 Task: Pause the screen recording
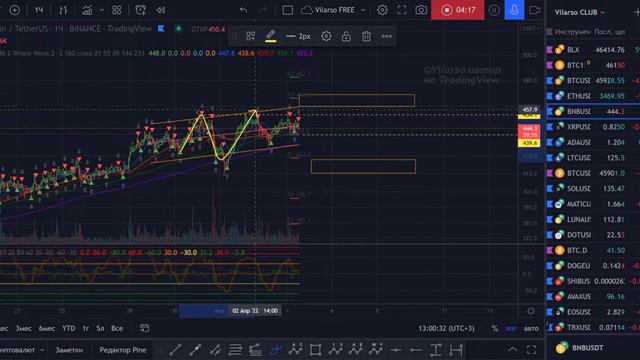click(494, 10)
